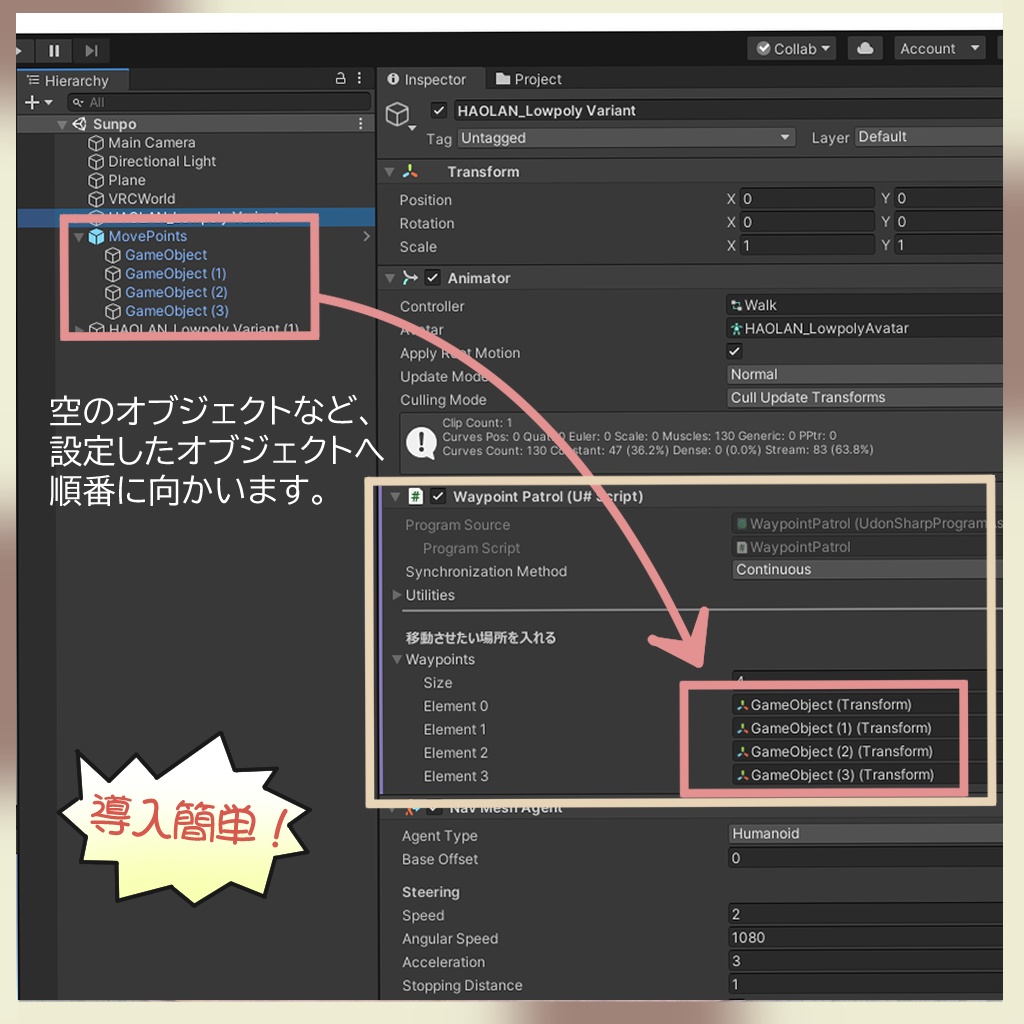Image resolution: width=1024 pixels, height=1024 pixels.
Task: Click the Stopping Distance field
Action: point(865,984)
